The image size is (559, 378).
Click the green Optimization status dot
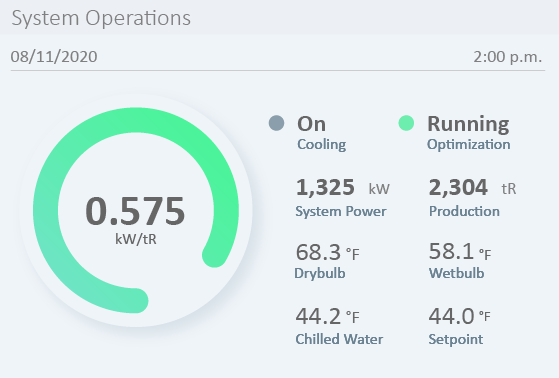pyautogui.click(x=406, y=123)
